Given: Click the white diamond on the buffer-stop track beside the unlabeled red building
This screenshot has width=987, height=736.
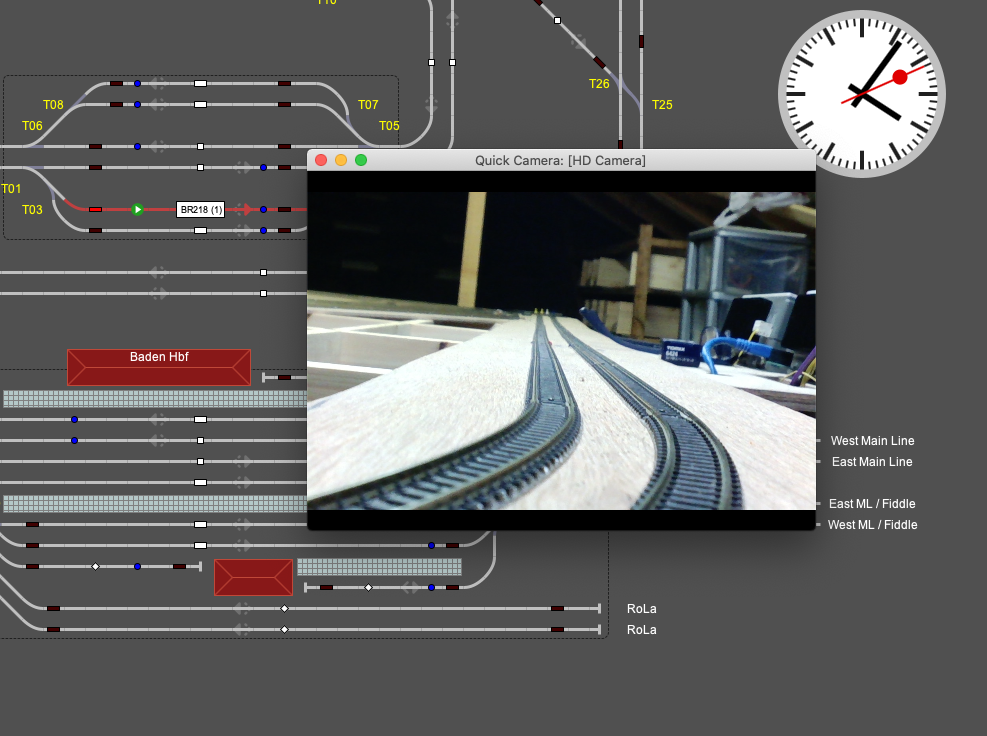Looking at the screenshot, I should click(96, 567).
